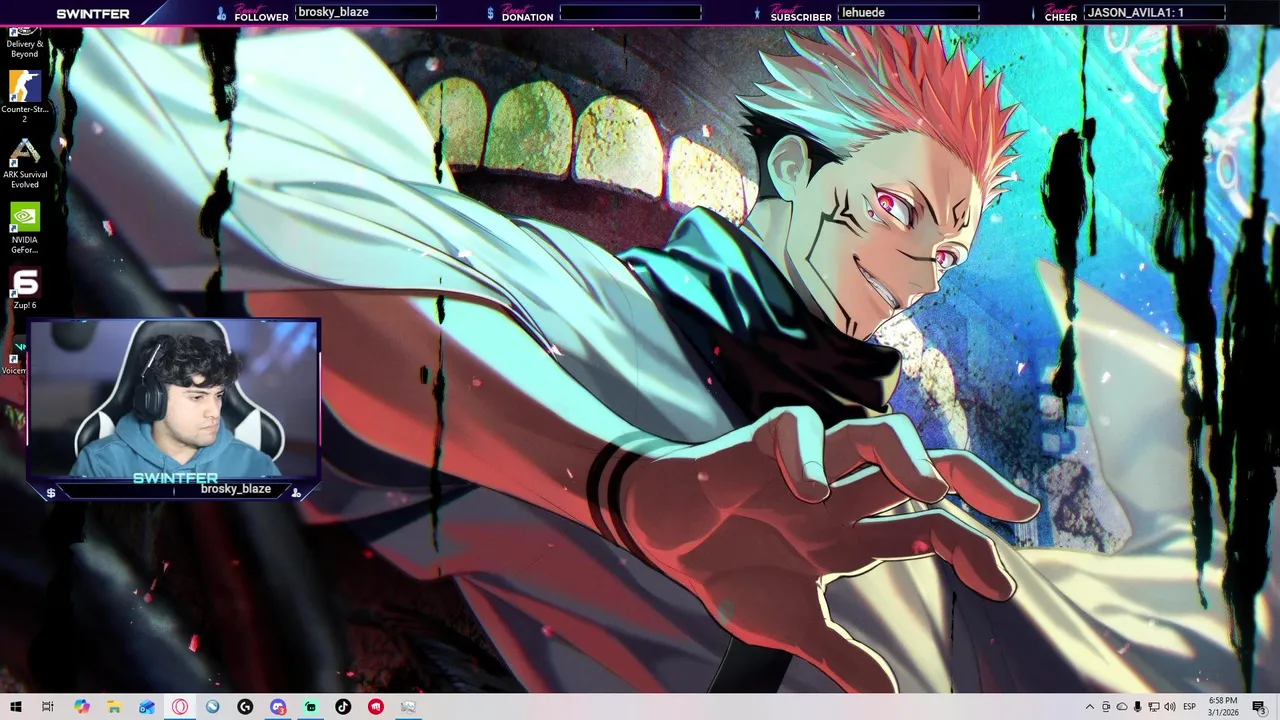1280x720 pixels.
Task: Open the Delivery & Beyond desktop shortcut
Action: pos(25,43)
